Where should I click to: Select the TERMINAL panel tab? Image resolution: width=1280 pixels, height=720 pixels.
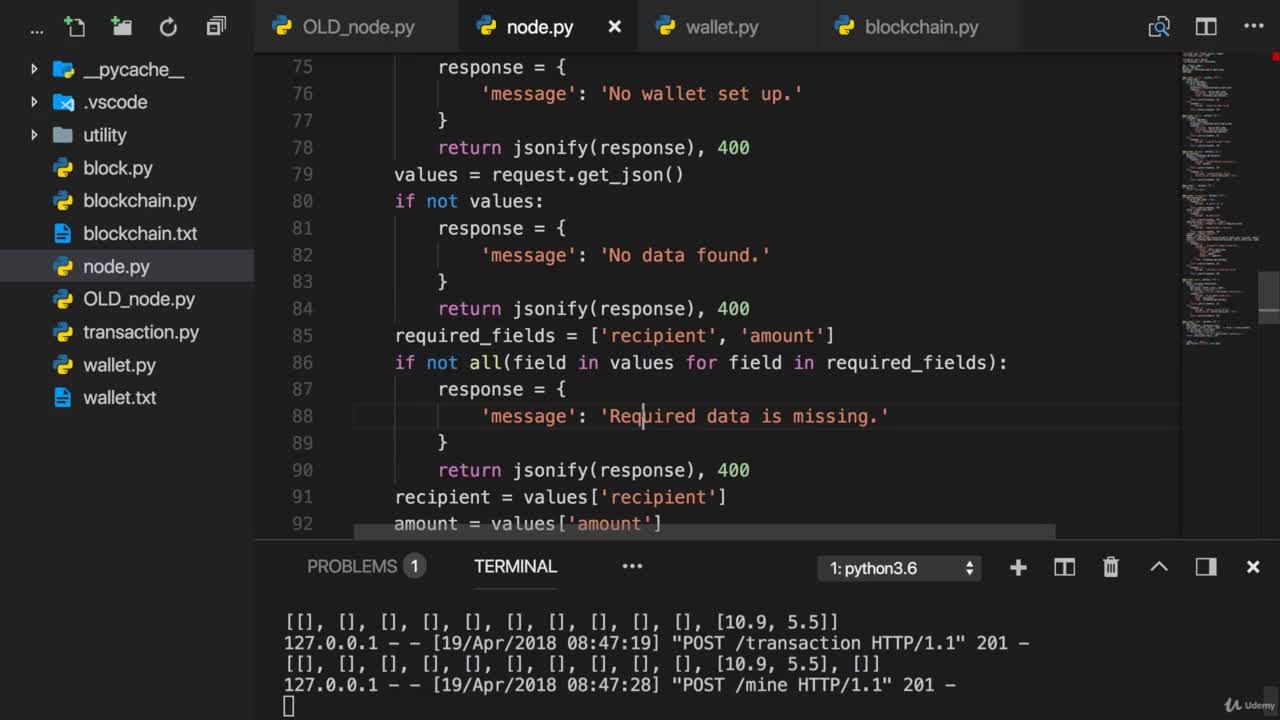coord(515,566)
